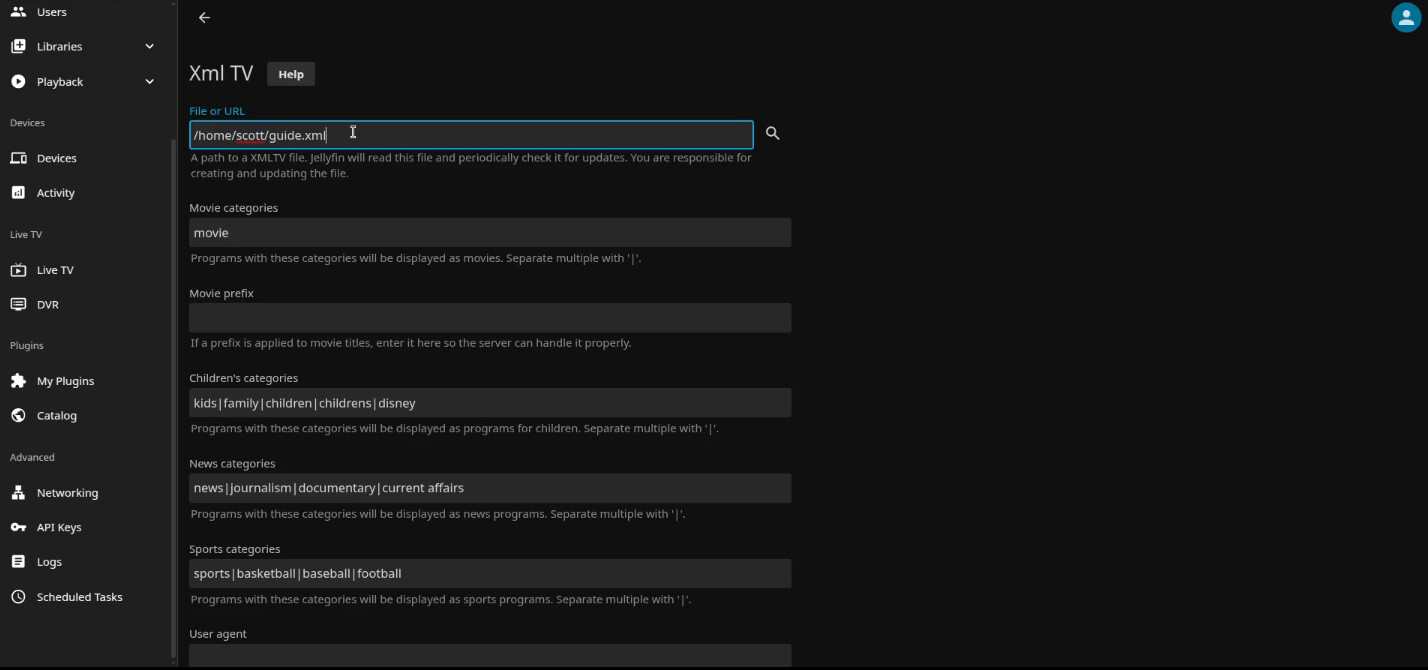Open My Plugins label
1428x670 pixels.
65,381
